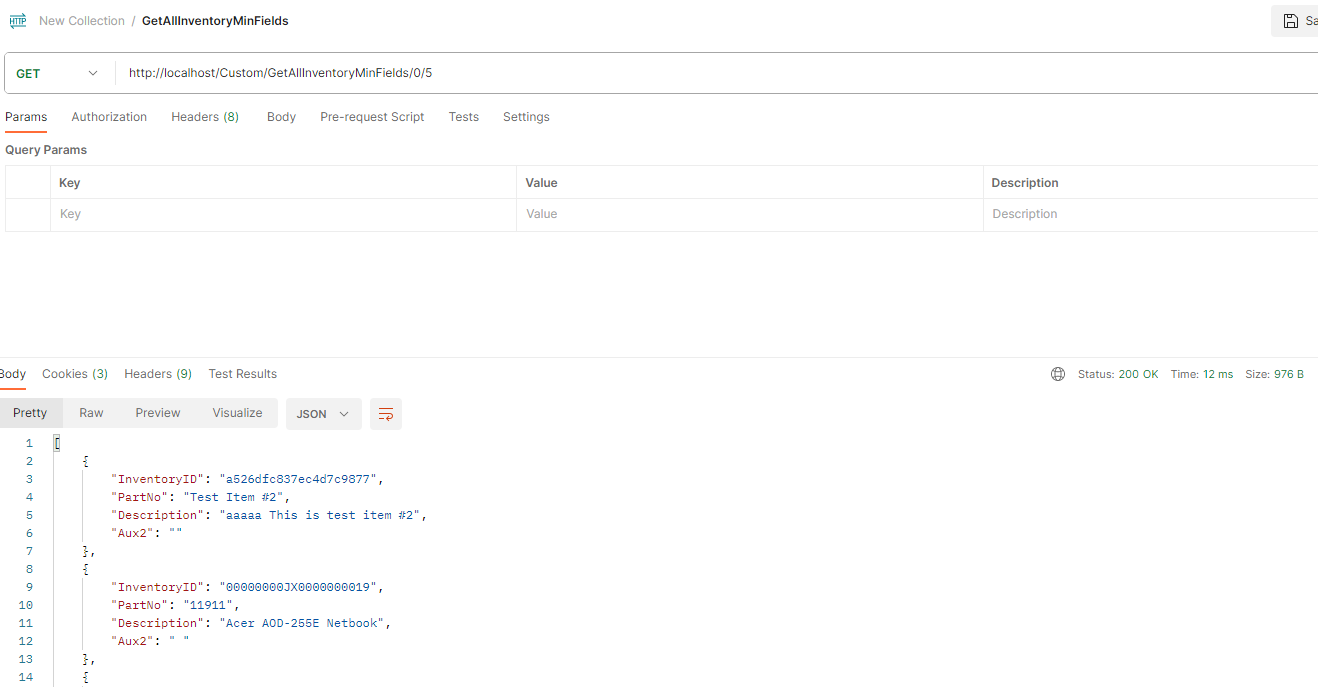Image resolution: width=1318 pixels, height=687 pixels.
Task: Switch response view to Preview
Action: (158, 413)
